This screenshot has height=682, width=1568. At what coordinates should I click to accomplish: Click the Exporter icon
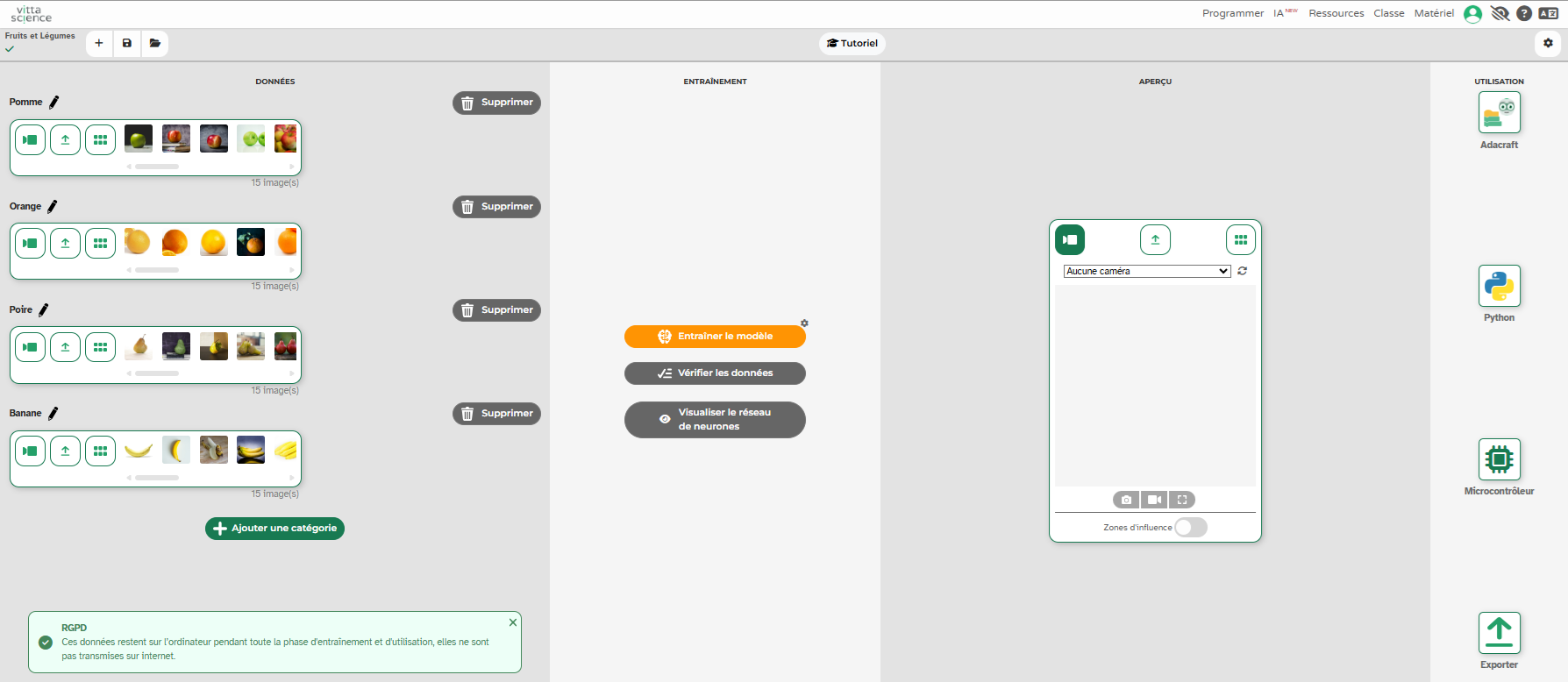click(x=1499, y=633)
